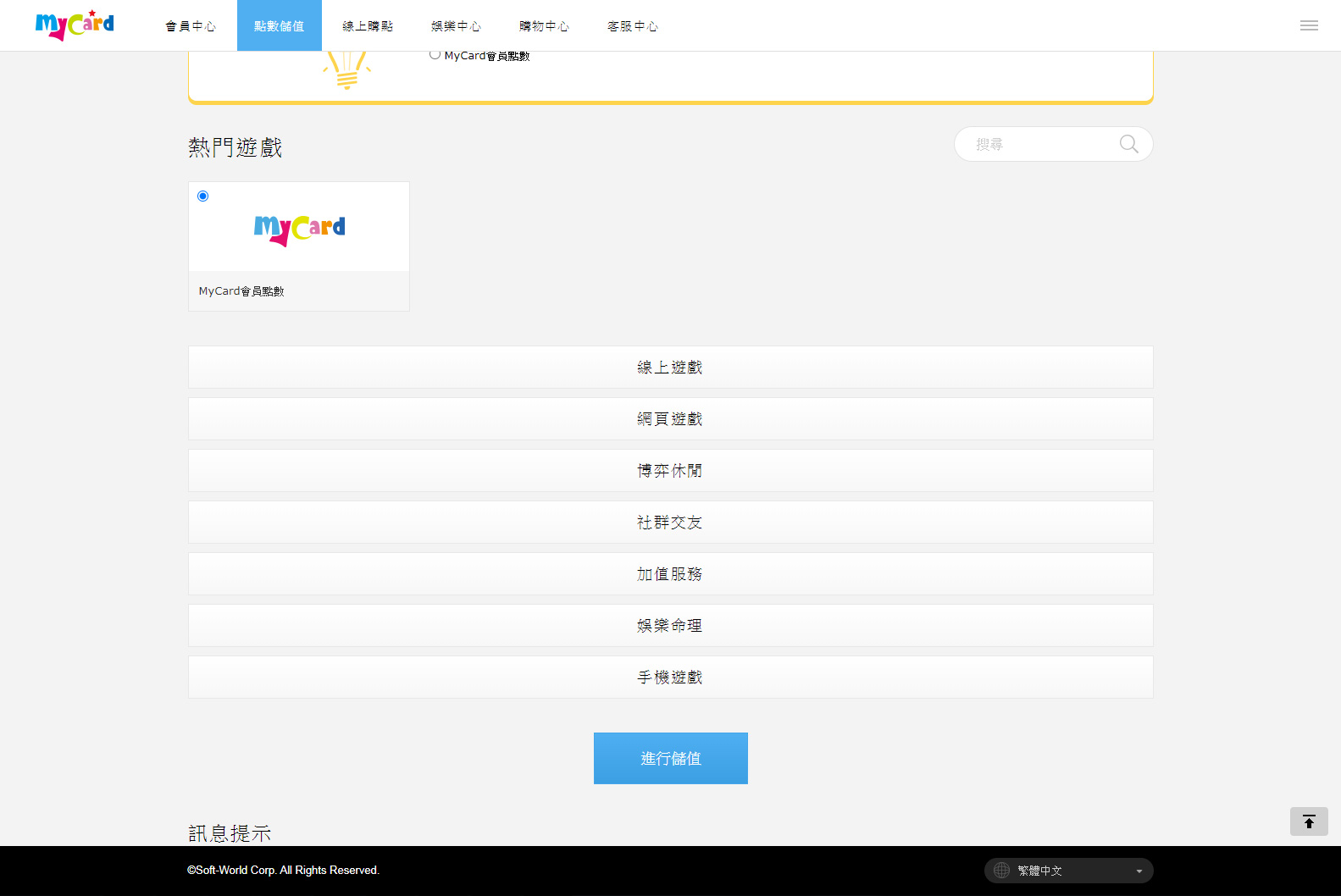This screenshot has height=896, width=1341.
Task: Expand the 娛樂命理 category
Action: tap(670, 625)
